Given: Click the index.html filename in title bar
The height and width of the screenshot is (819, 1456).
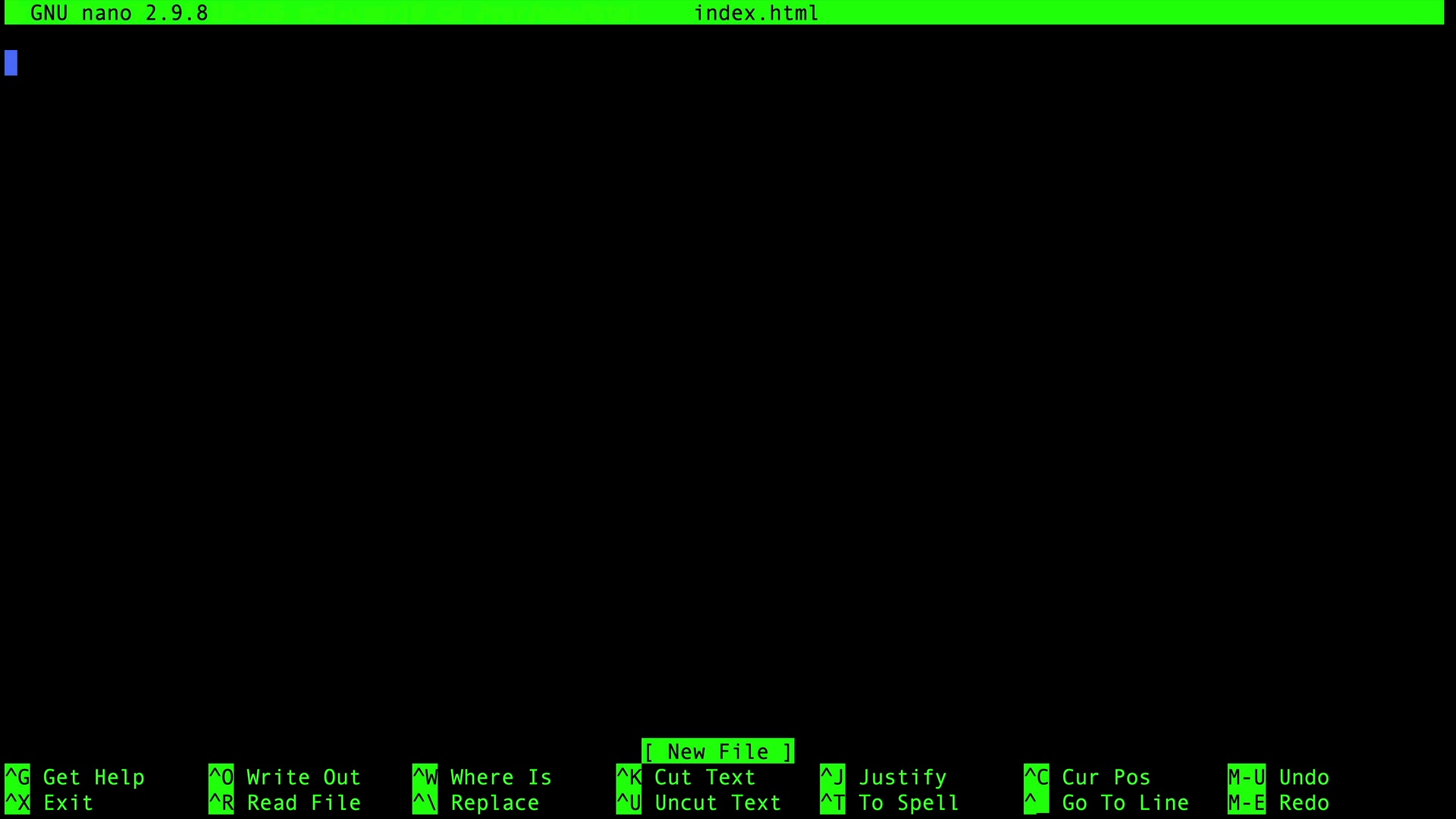Looking at the screenshot, I should (x=756, y=13).
